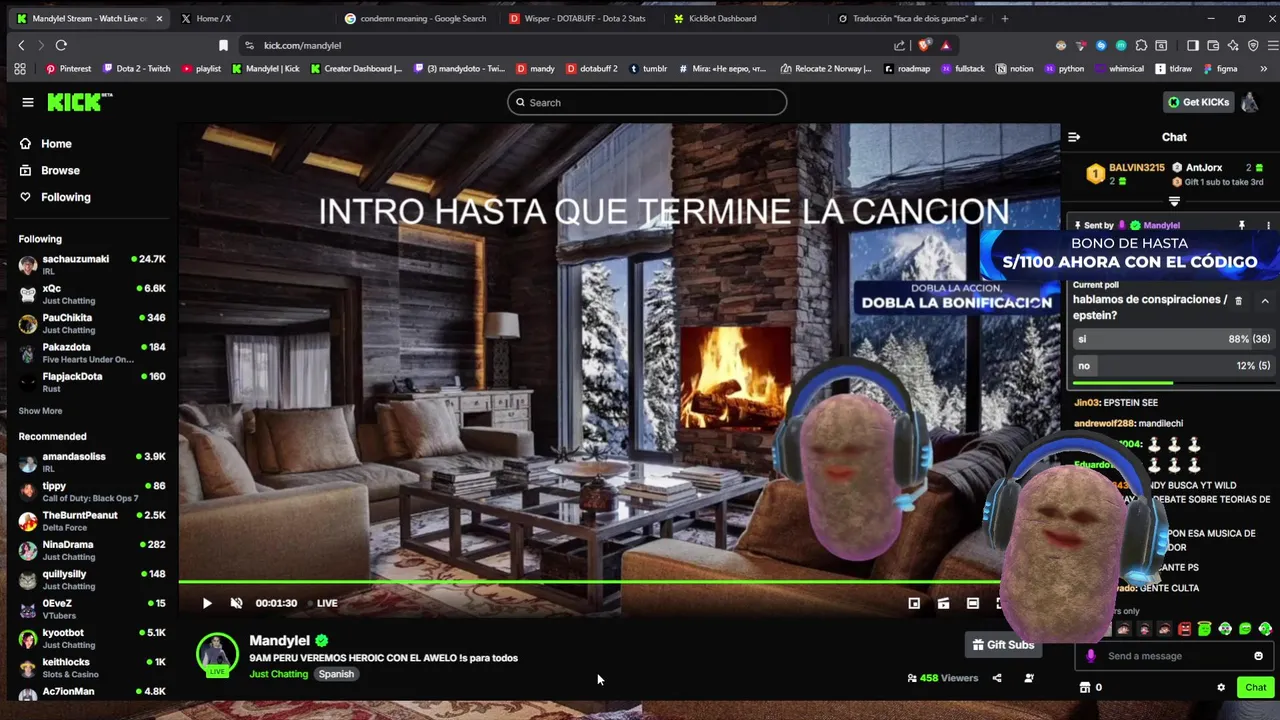1280x720 pixels.
Task: Unpin the pinned chat message
Action: pyautogui.click(x=1242, y=226)
